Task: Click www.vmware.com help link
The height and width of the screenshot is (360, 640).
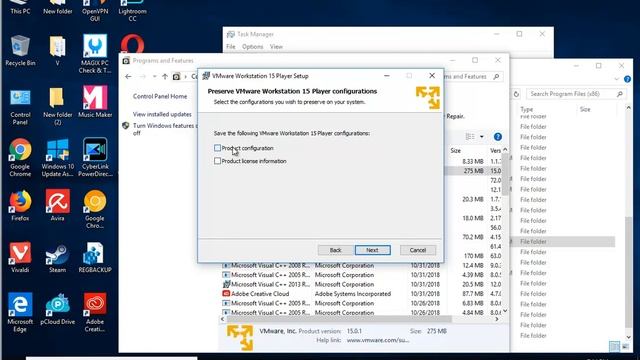Action: coord(378,340)
